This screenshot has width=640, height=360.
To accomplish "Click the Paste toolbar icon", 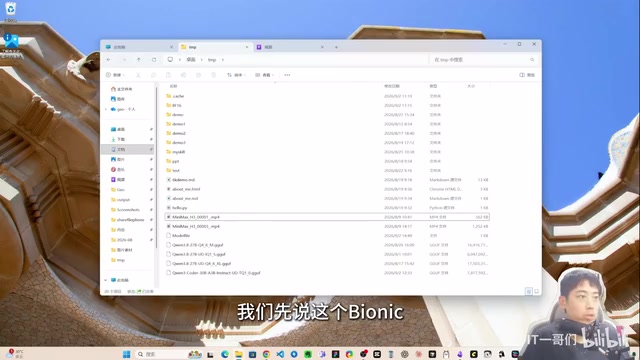I will click(x=168, y=75).
